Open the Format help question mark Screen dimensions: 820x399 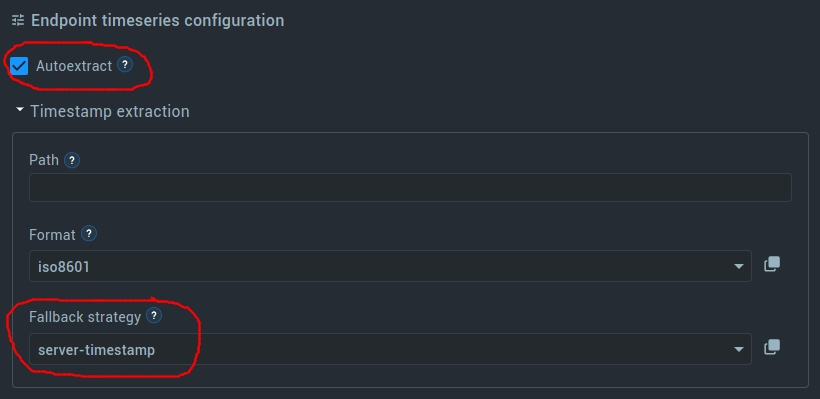(x=89, y=234)
